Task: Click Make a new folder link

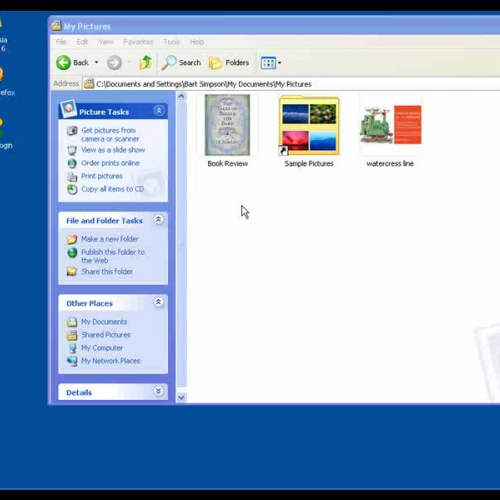Action: [x=110, y=239]
